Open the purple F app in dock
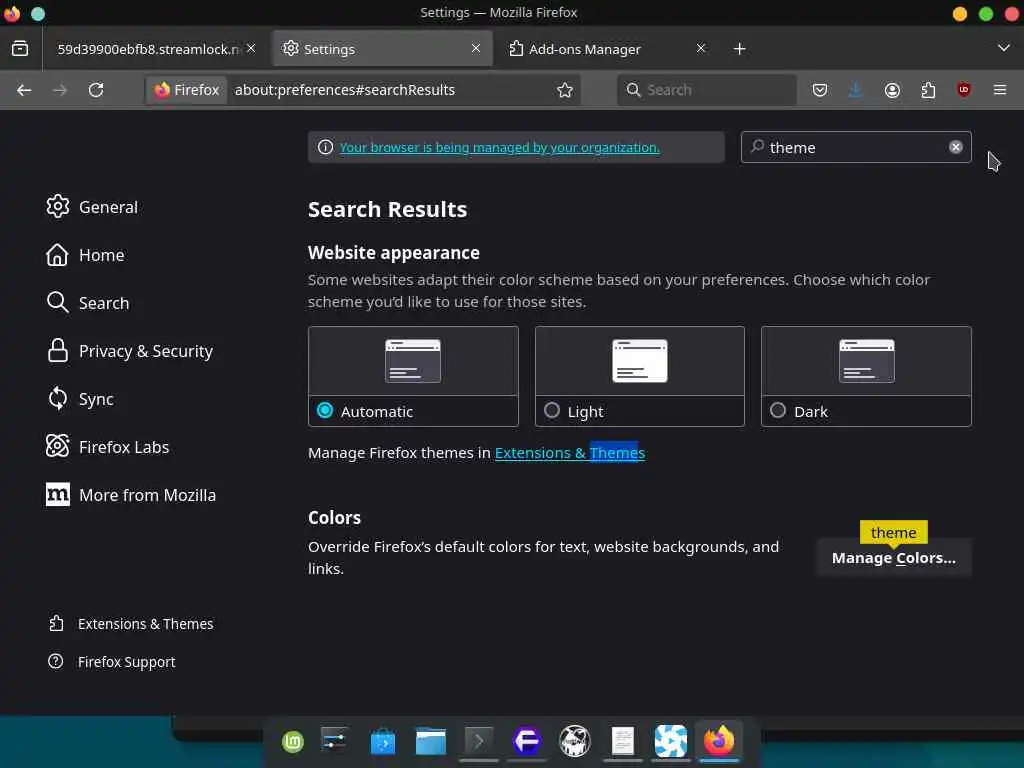The image size is (1024, 768). tap(526, 741)
